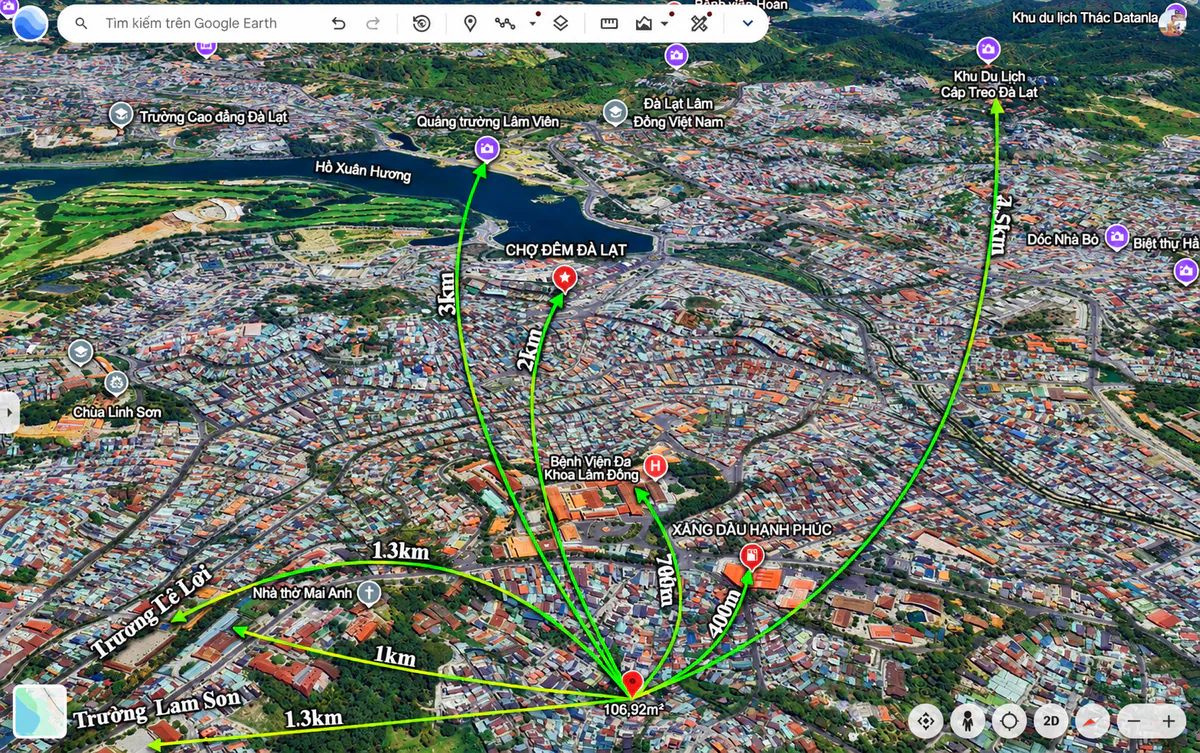
Task: Select the Đà Lạt Lâm Đồng Việt Nam marker
Action: pos(615,112)
